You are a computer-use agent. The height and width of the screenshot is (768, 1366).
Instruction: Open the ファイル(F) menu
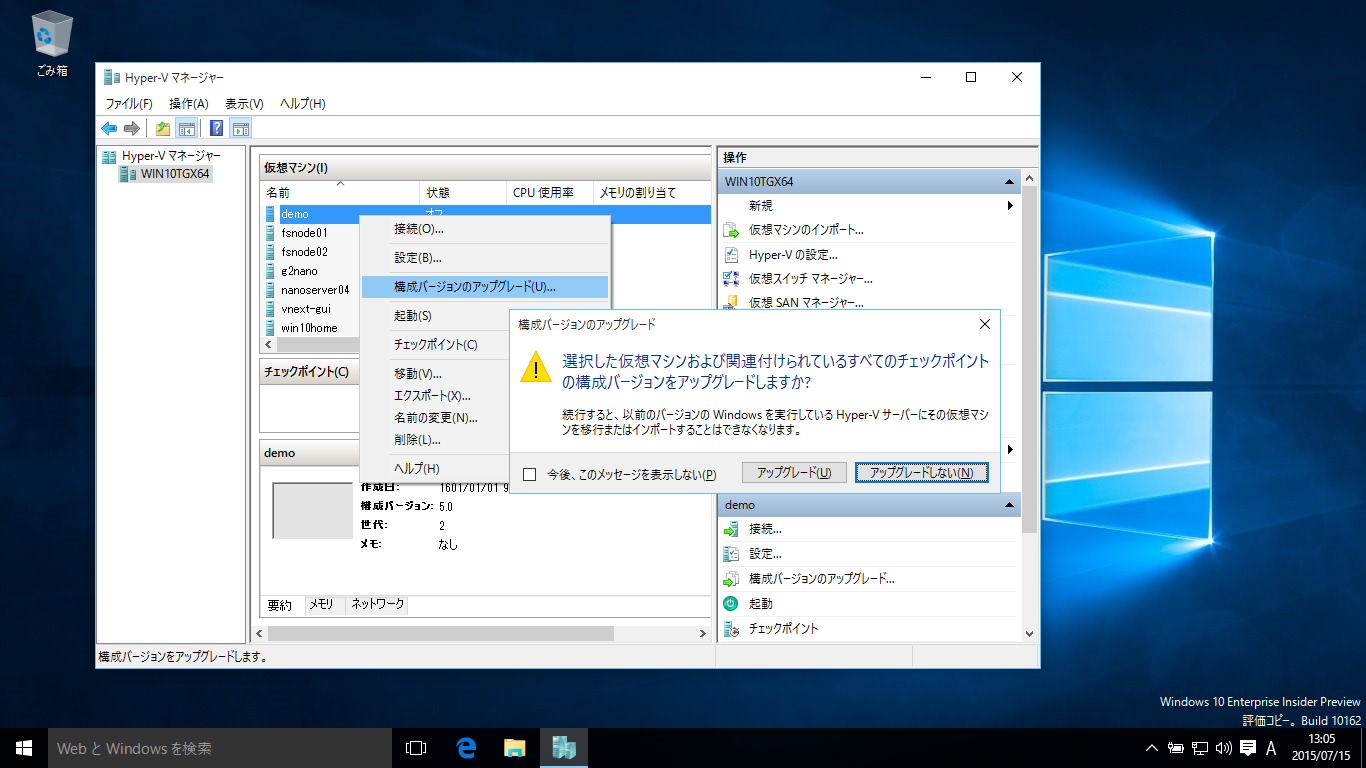pyautogui.click(x=129, y=104)
